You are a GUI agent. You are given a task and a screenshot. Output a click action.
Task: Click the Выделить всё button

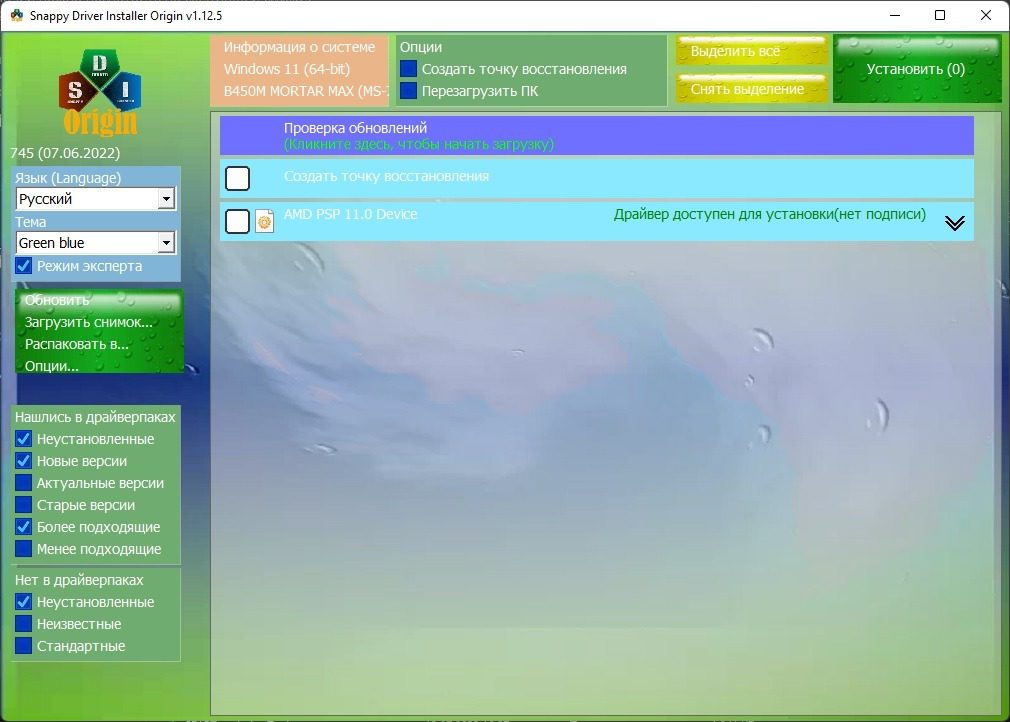(x=751, y=51)
